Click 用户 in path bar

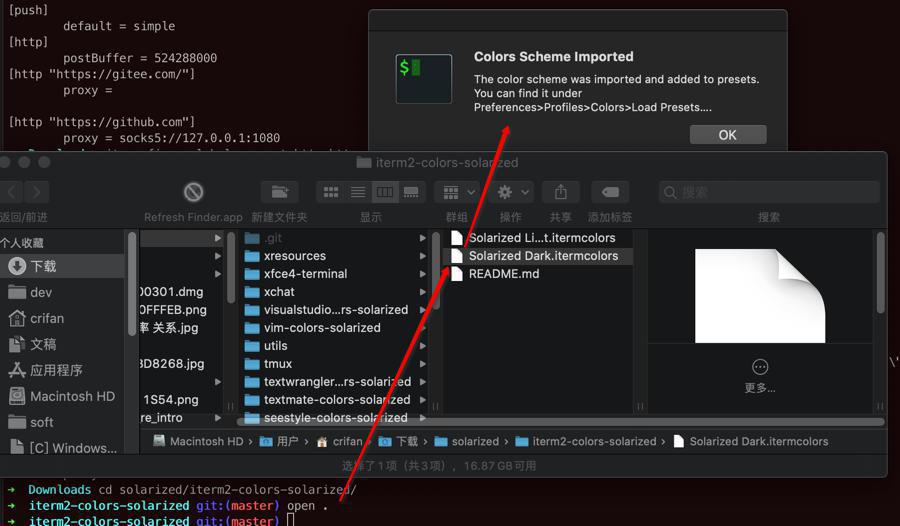(280, 441)
